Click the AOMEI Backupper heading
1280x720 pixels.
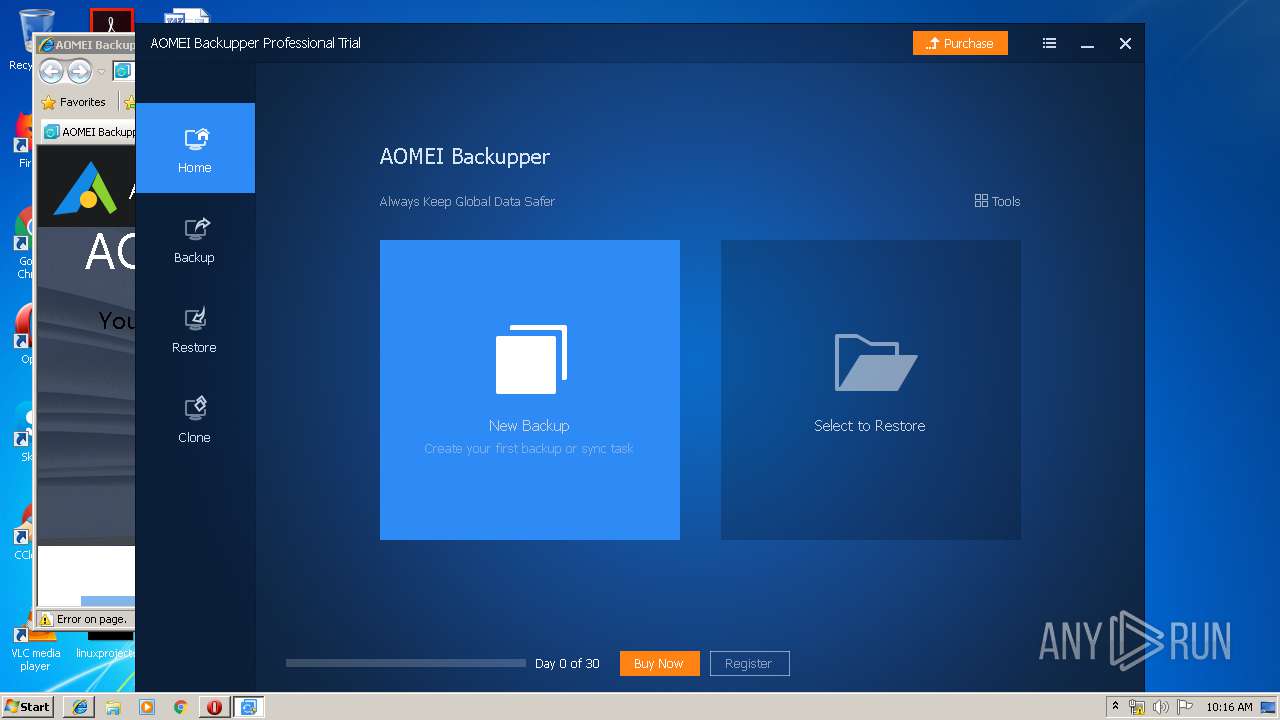(465, 157)
